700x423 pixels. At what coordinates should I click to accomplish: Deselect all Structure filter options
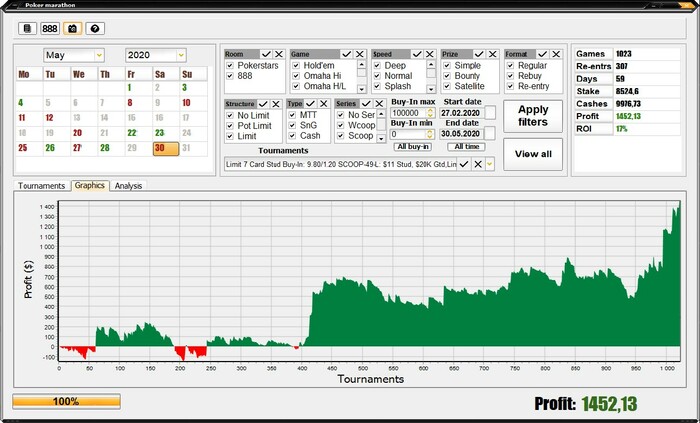click(276, 104)
